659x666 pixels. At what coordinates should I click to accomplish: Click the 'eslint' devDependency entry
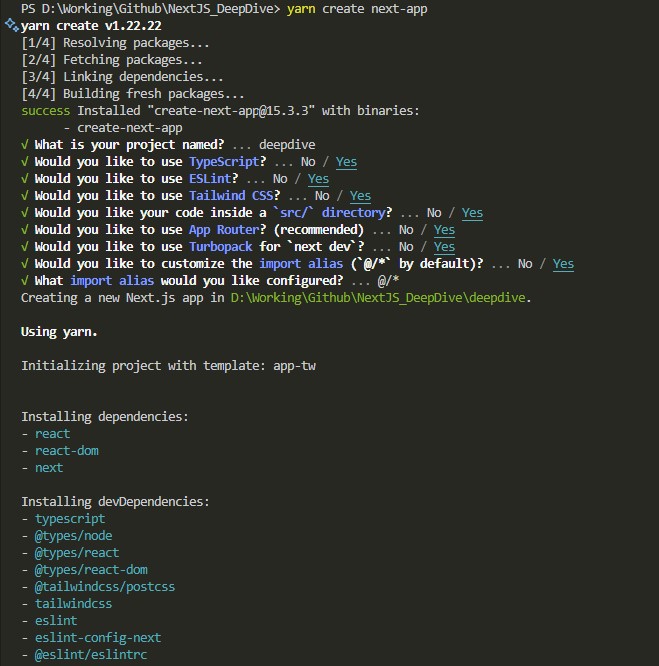pos(56,621)
